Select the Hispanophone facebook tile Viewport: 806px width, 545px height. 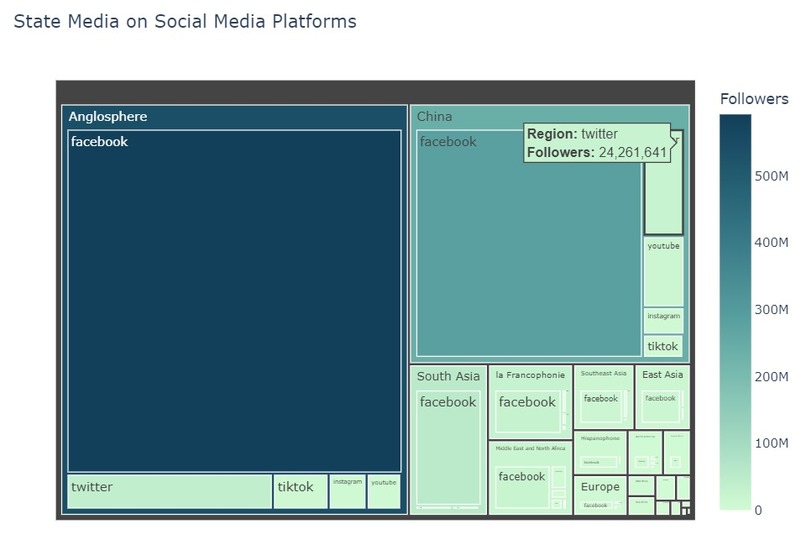[598, 462]
